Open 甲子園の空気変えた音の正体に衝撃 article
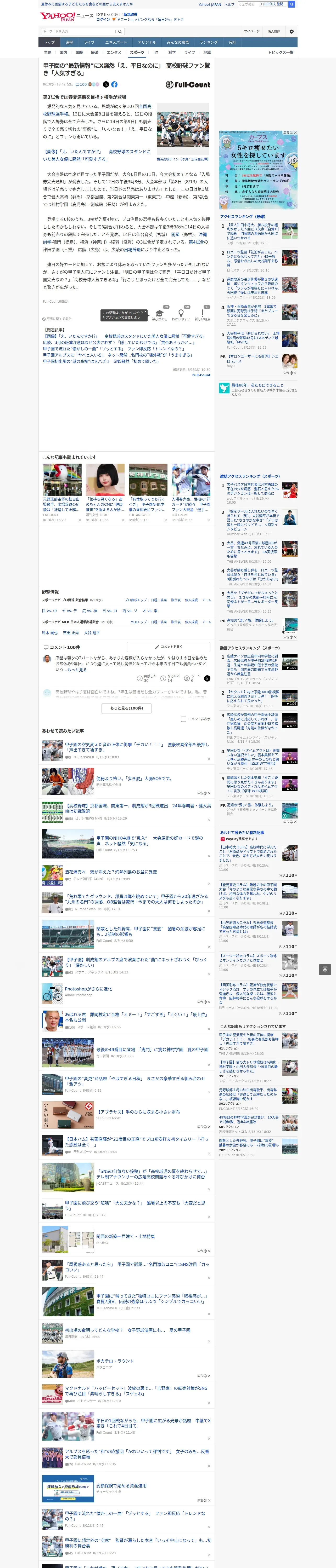 coord(137,747)
